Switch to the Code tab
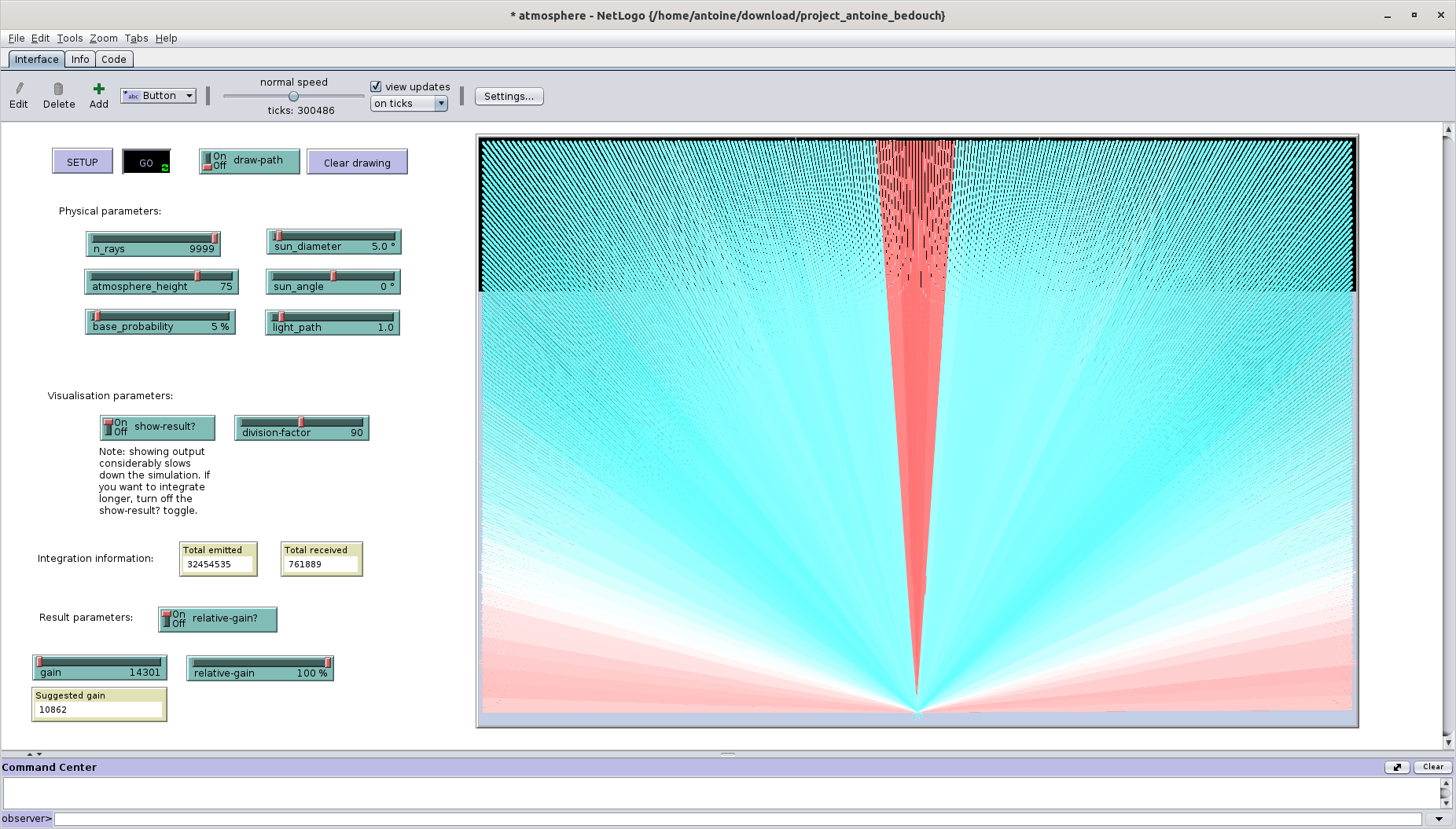This screenshot has height=829, width=1456. tap(113, 59)
